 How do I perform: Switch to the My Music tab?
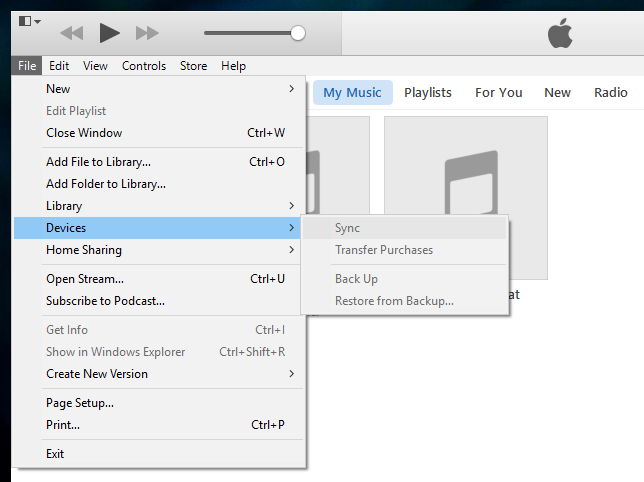click(x=352, y=92)
